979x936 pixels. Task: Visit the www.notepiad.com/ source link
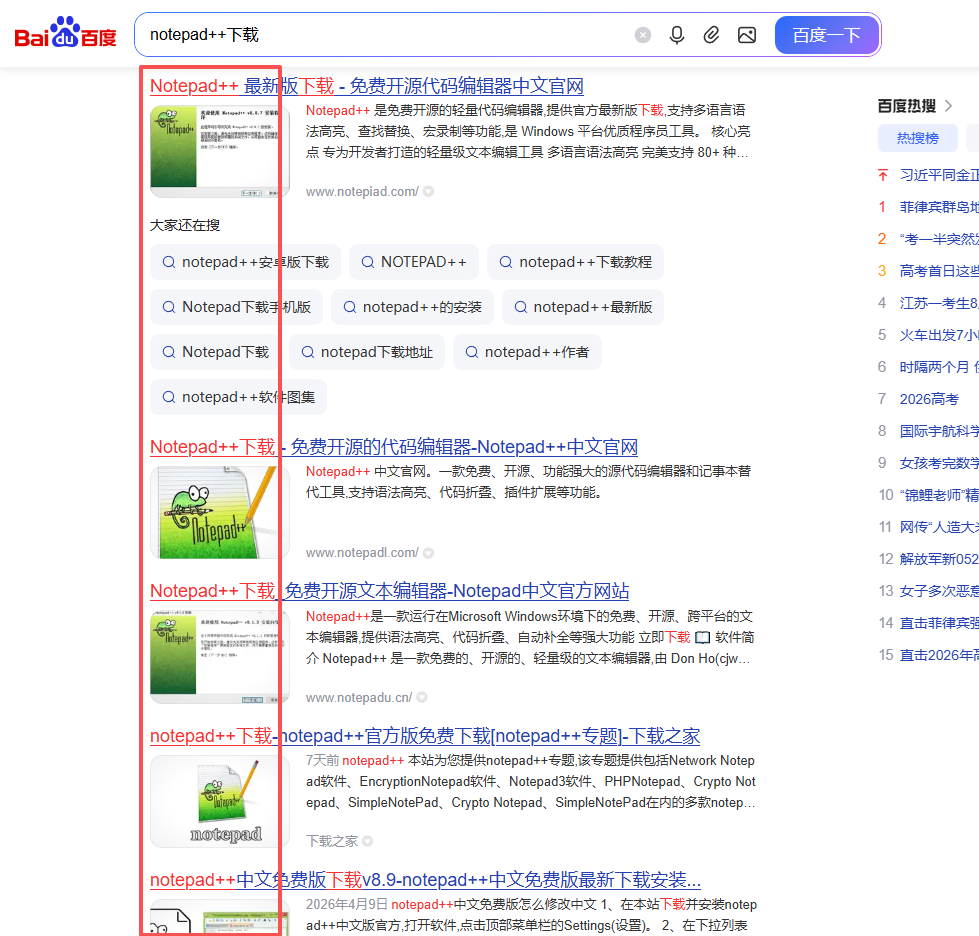point(362,192)
